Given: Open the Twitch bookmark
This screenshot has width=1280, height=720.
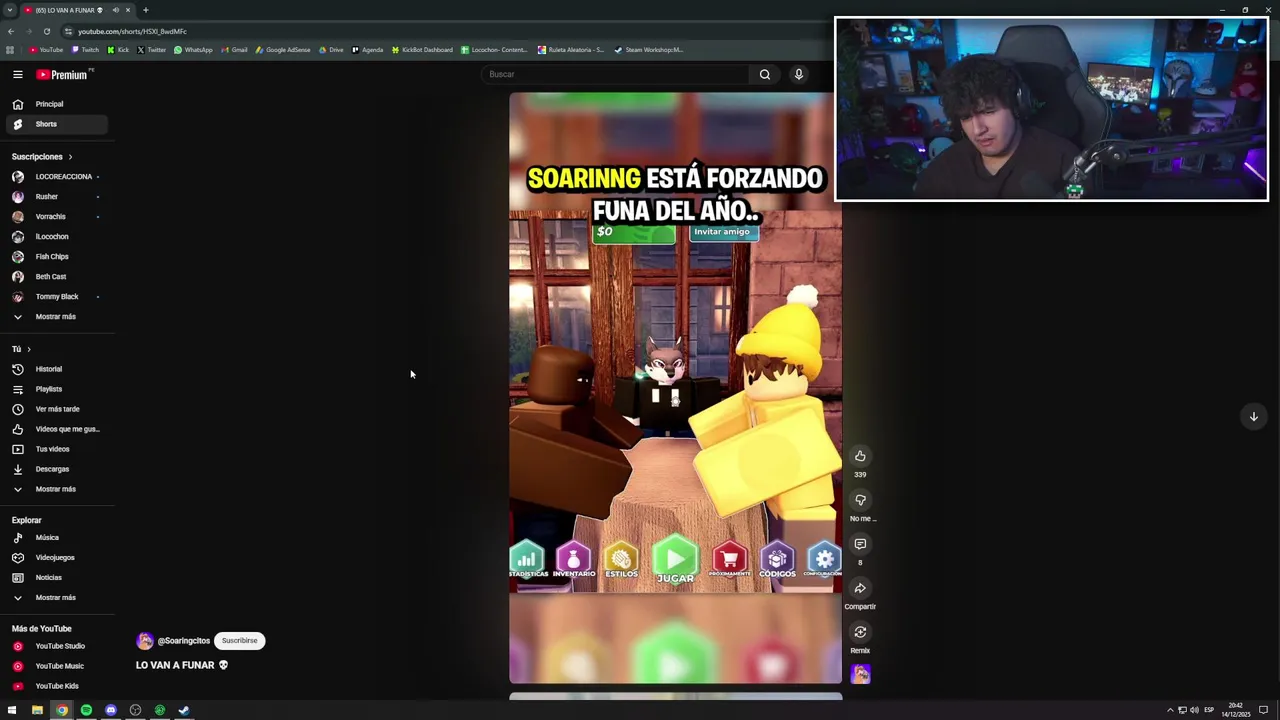Looking at the screenshot, I should (85, 50).
